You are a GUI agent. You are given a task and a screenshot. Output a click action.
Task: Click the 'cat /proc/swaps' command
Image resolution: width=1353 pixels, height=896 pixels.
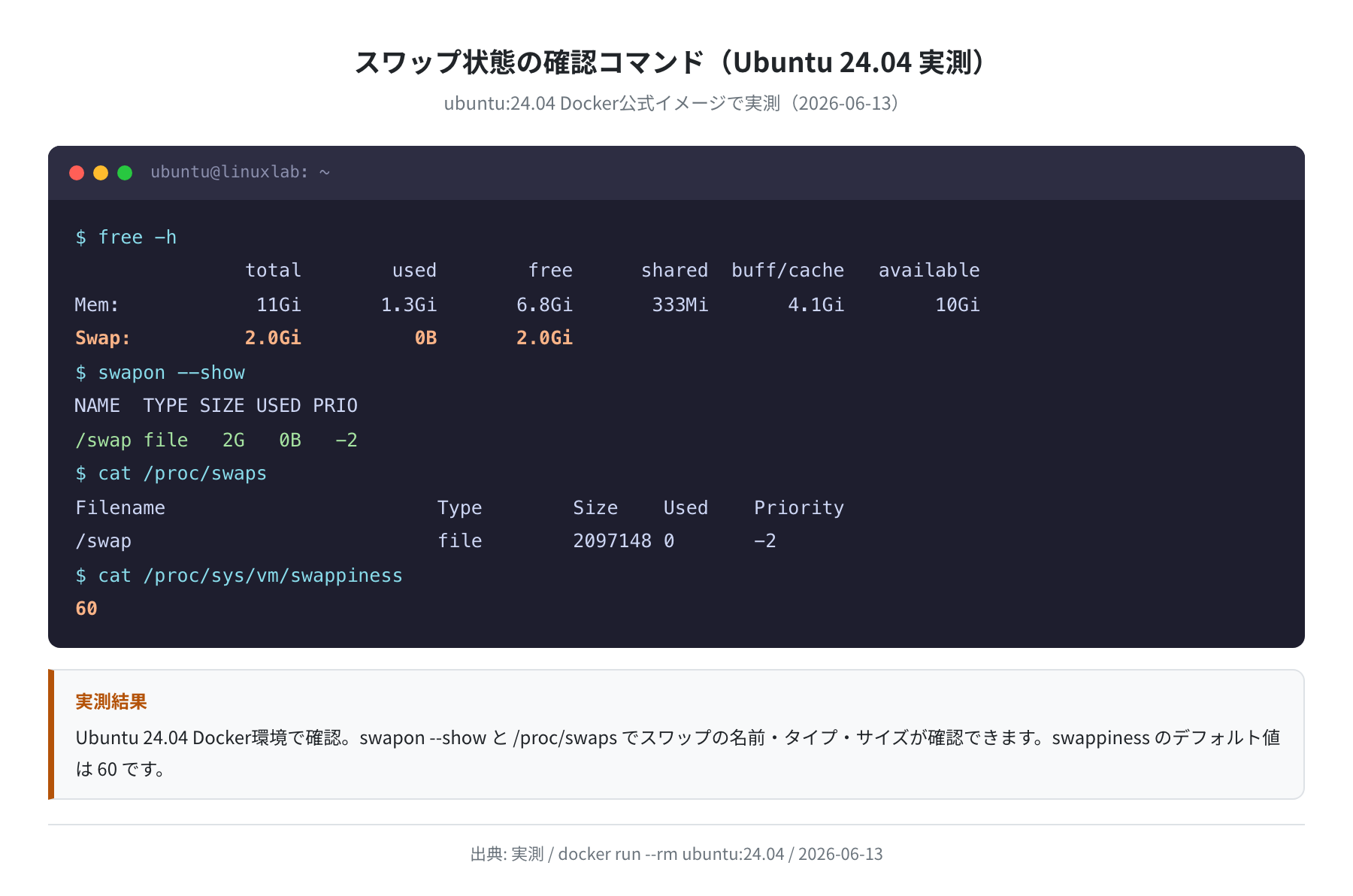(x=171, y=474)
